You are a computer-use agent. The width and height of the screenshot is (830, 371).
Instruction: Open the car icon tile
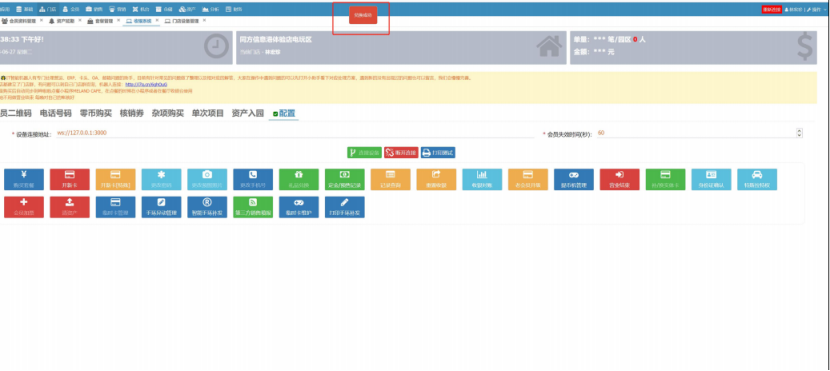pyautogui.click(x=757, y=179)
